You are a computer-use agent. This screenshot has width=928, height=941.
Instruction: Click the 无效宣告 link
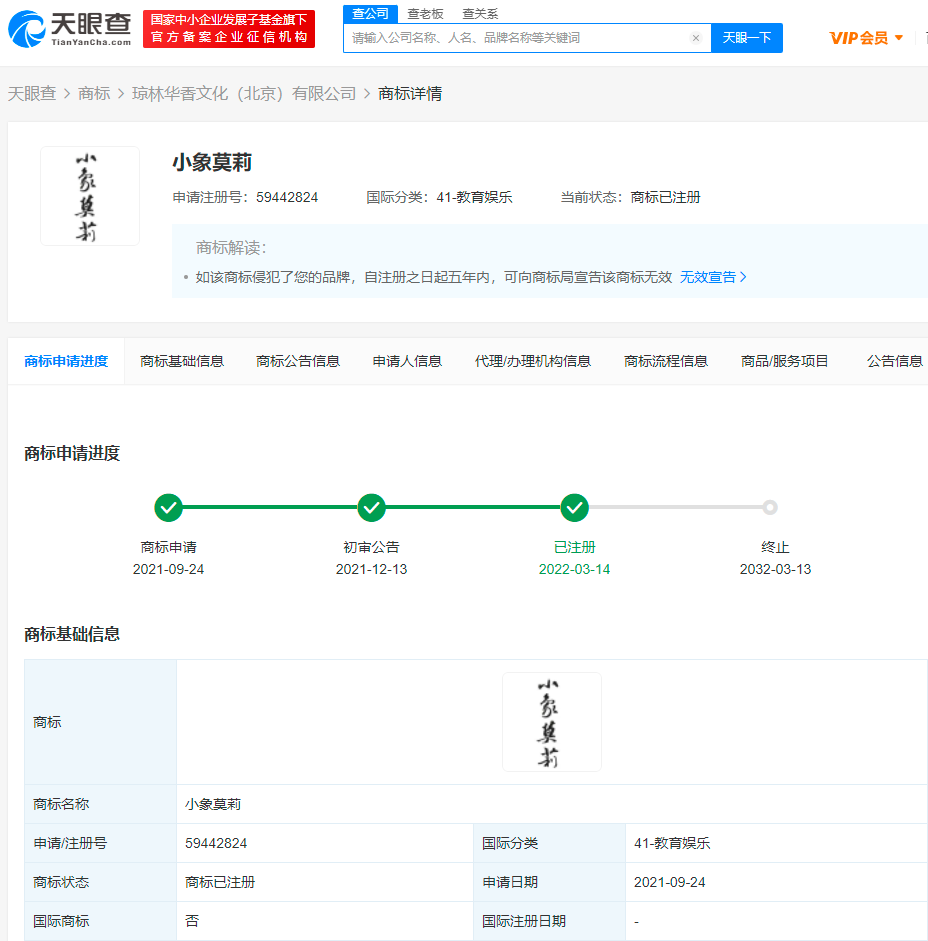click(713, 277)
